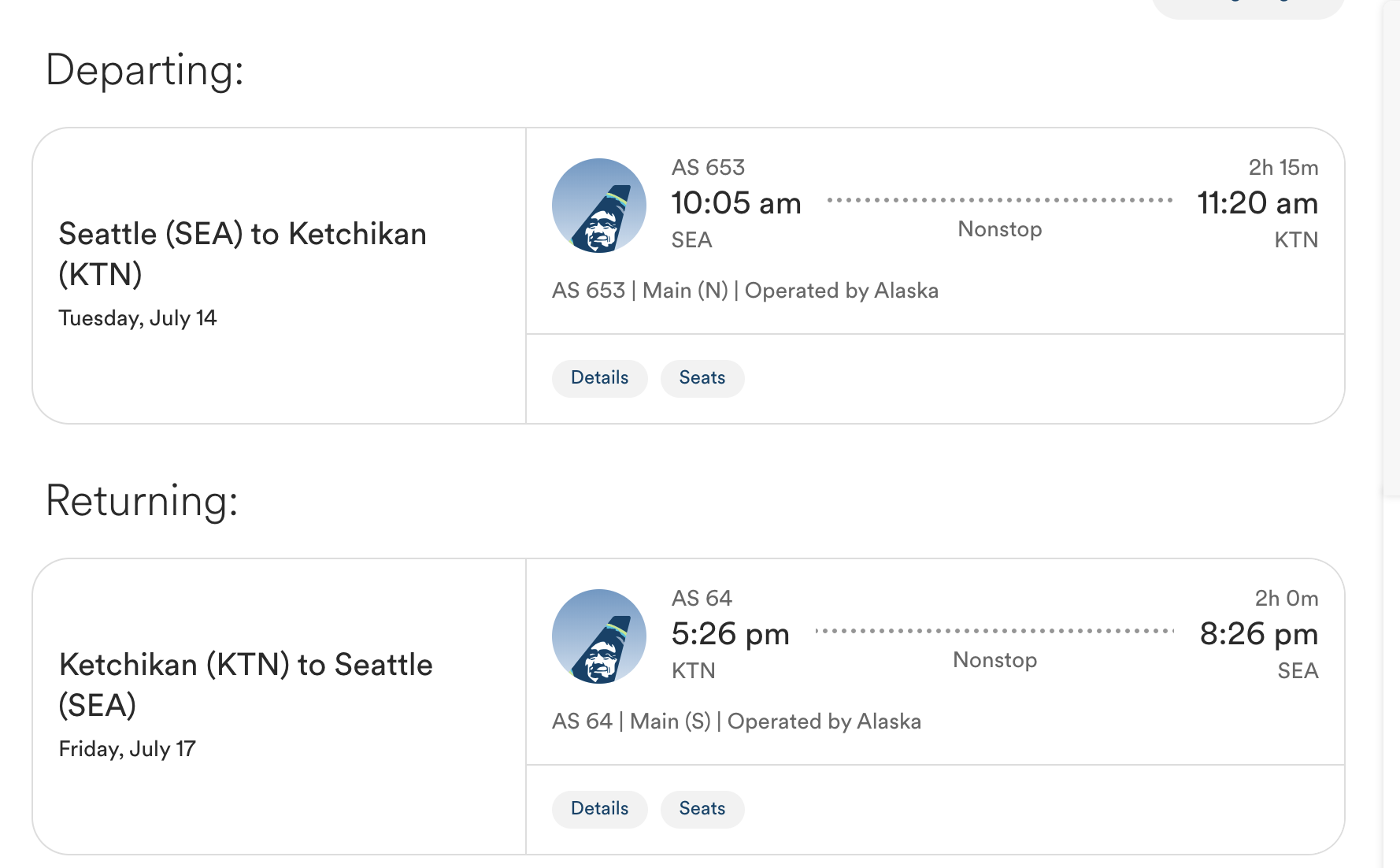Screen dimensions: 1400x868
Task: Select the 8:26 pm arrival time
Action: point(1258,634)
